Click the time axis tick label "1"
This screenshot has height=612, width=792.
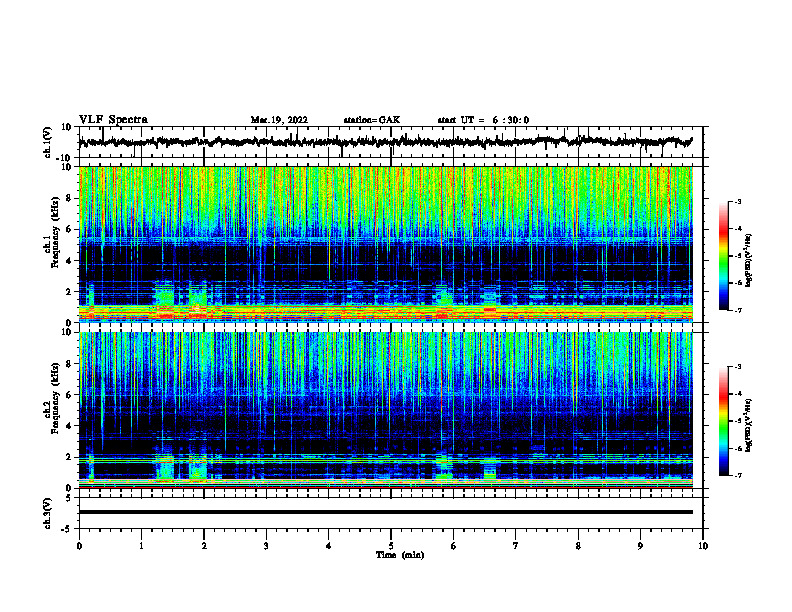click(x=141, y=546)
